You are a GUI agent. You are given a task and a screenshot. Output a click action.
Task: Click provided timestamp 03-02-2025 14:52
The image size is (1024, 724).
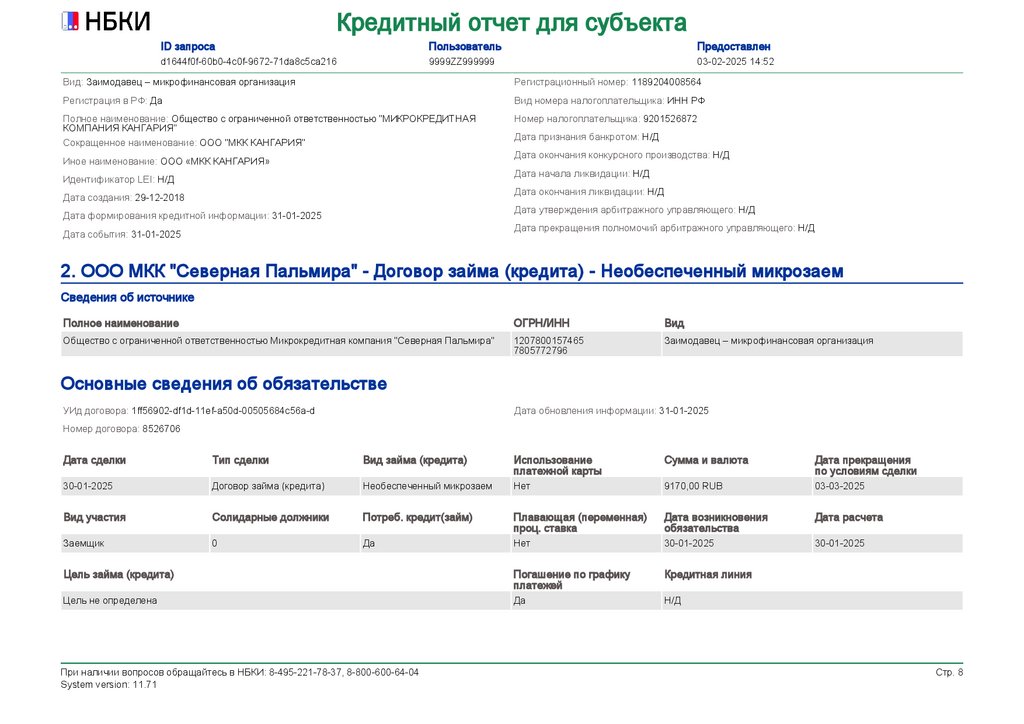click(x=735, y=62)
